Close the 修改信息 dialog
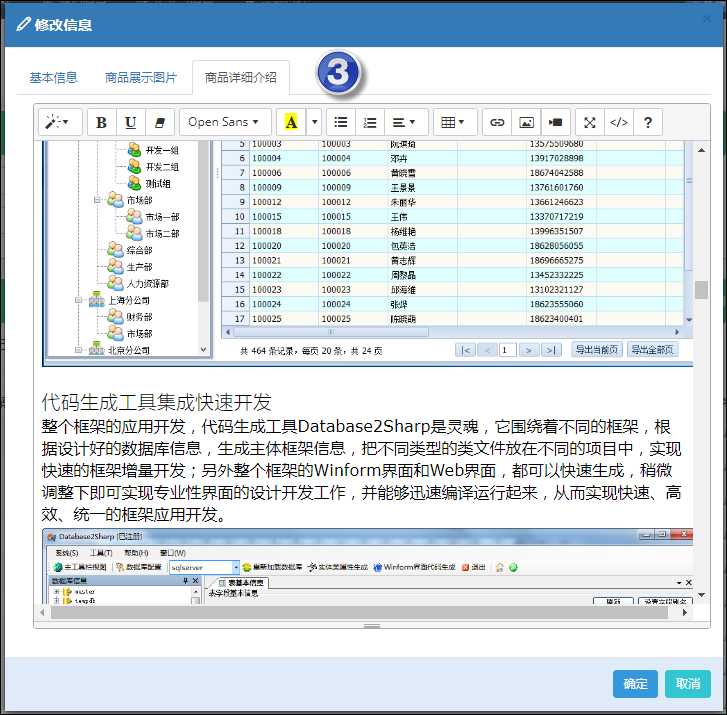Screen dimensions: 727x715 pyautogui.click(x=707, y=19)
